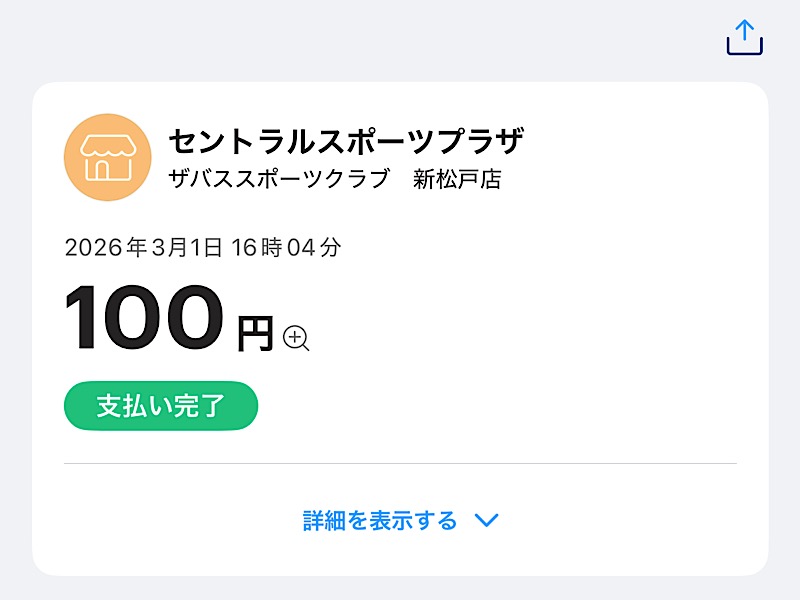The width and height of the screenshot is (800, 600).
Task: Click the 16時04分 time text
Action: coord(286,248)
